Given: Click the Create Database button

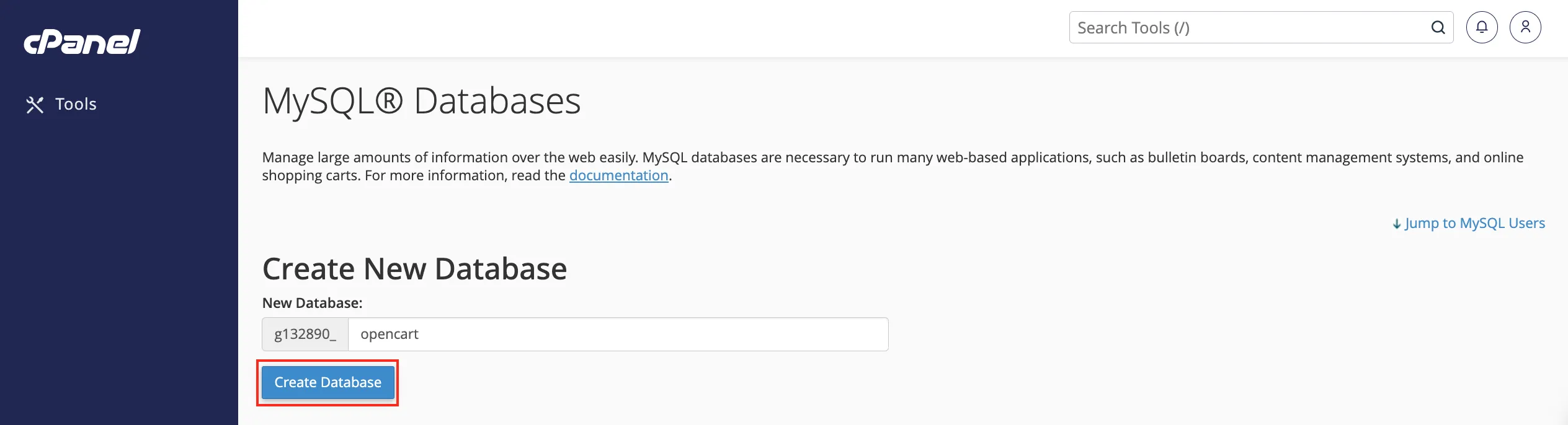Looking at the screenshot, I should 327,382.
